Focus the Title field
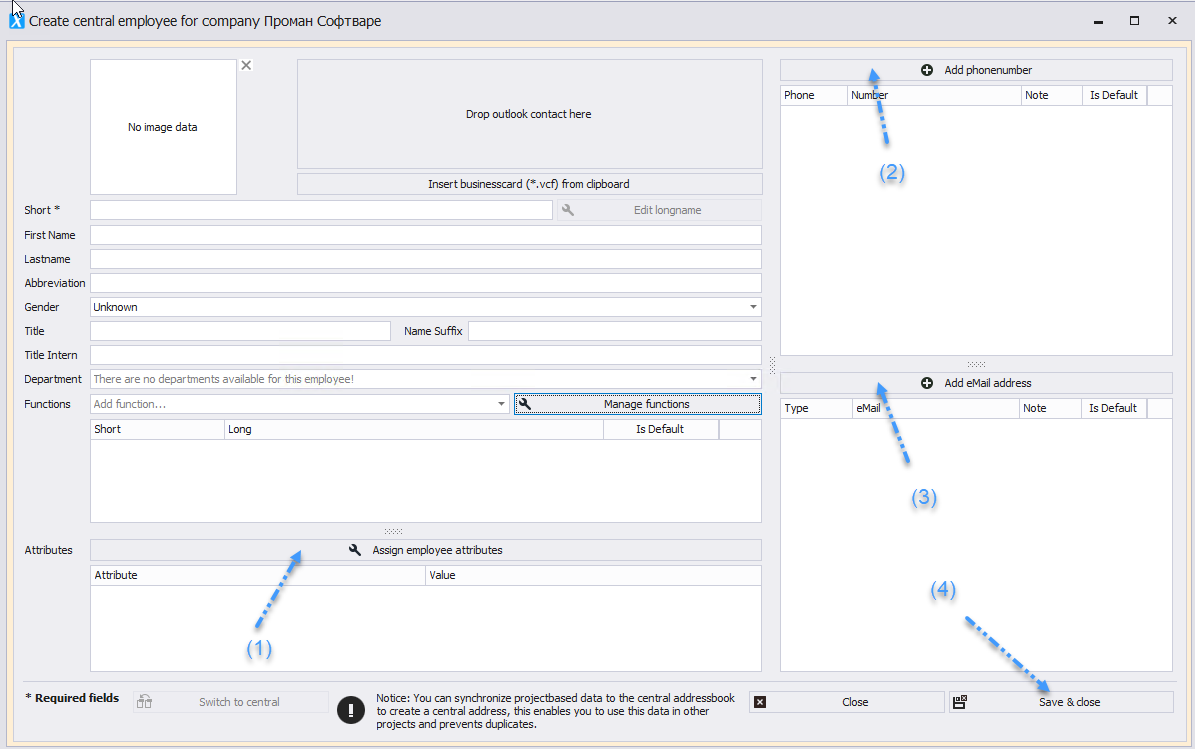 click(240, 331)
